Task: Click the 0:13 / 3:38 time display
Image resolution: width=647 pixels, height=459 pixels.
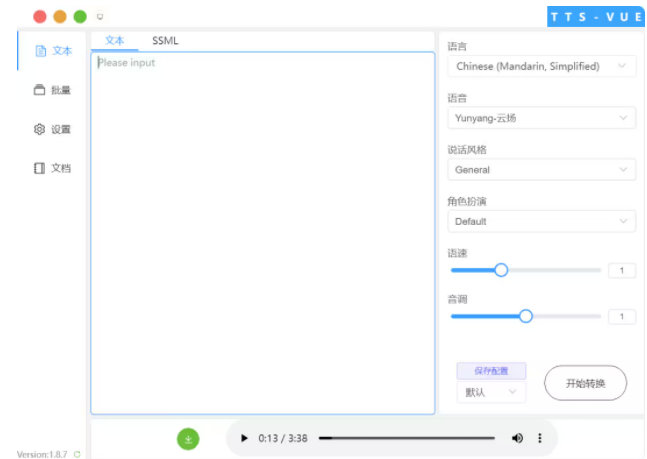Action: [283, 438]
